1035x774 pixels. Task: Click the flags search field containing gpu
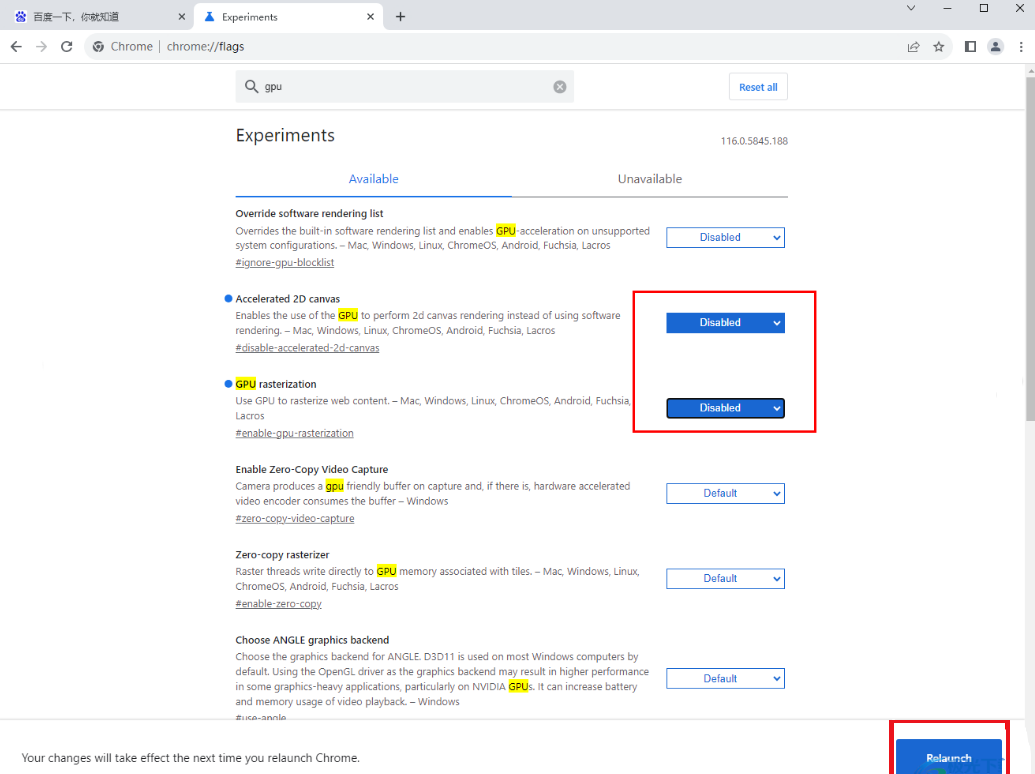pyautogui.click(x=405, y=86)
